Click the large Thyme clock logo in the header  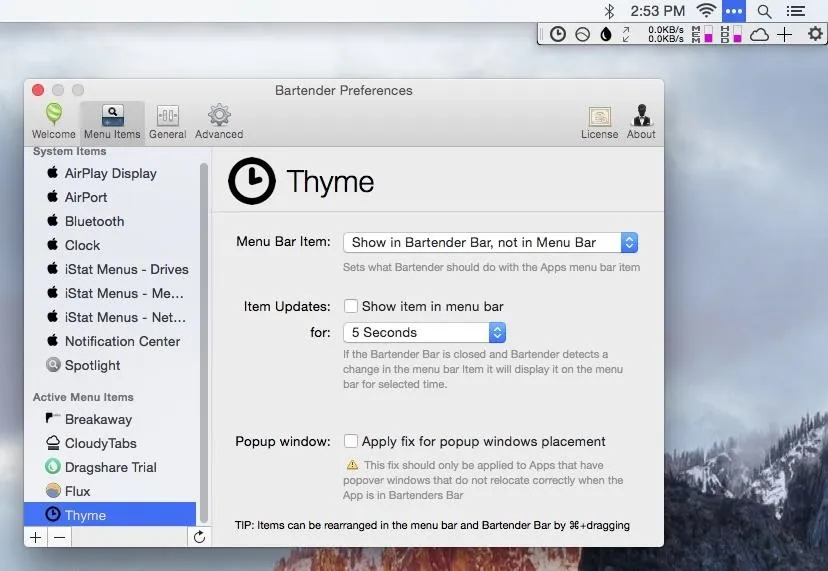(251, 181)
